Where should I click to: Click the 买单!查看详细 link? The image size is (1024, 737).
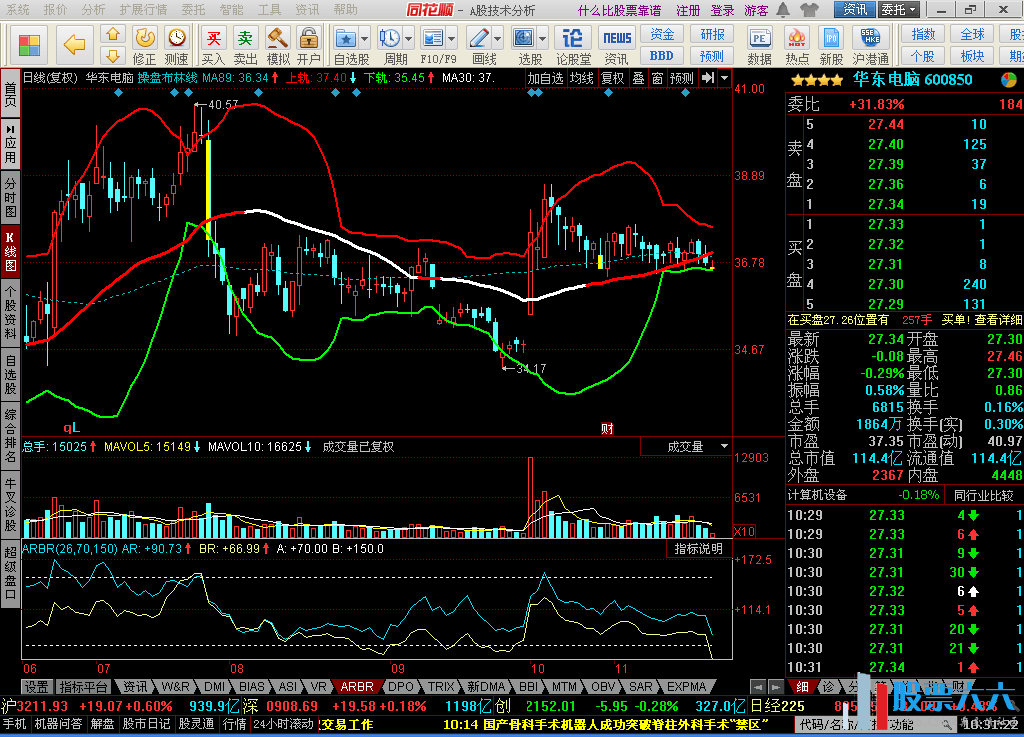[981, 320]
